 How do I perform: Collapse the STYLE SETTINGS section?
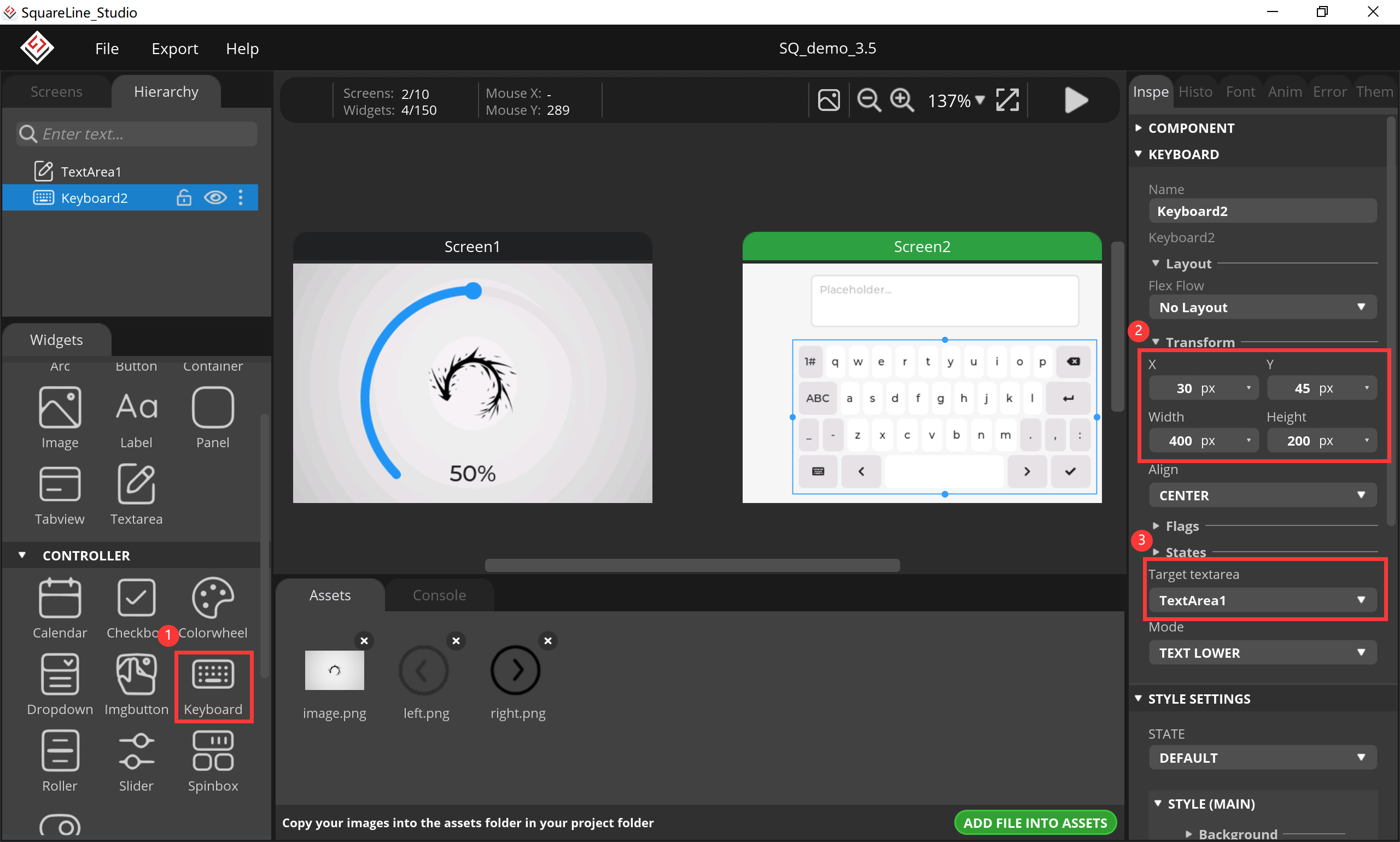pos(1139,698)
